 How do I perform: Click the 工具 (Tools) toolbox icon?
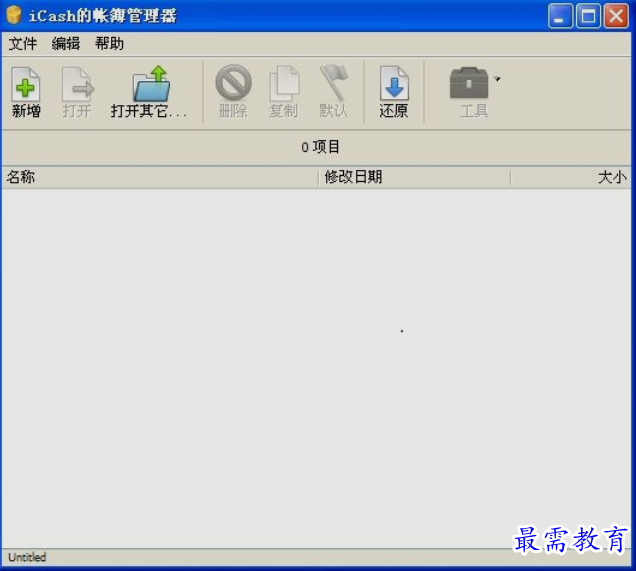[x=469, y=83]
